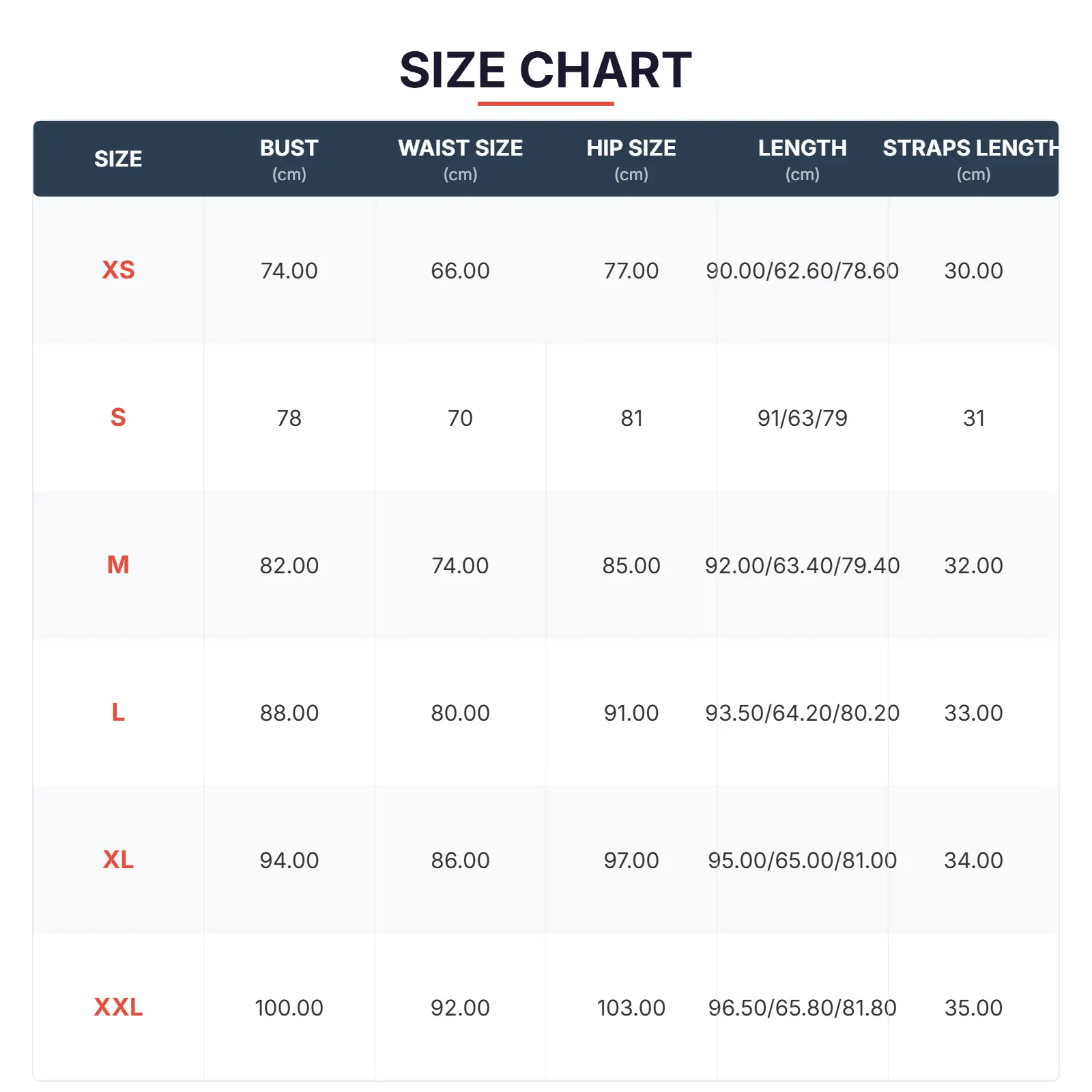The image size is (1092, 1092).
Task: Select the XS size row label
Action: point(118,270)
